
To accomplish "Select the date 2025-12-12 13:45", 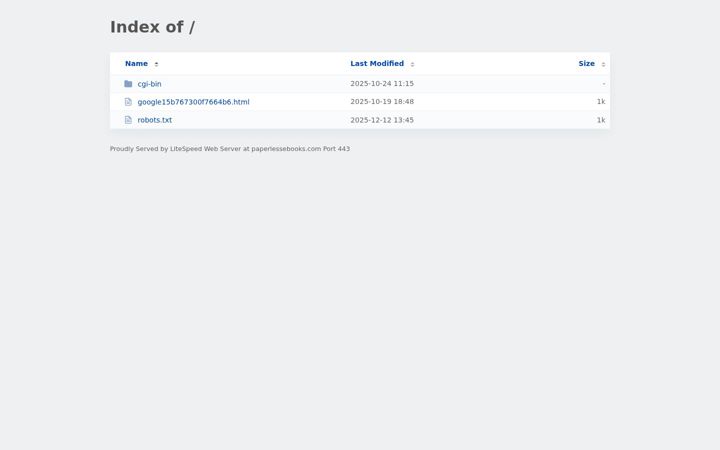I will [382, 120].
